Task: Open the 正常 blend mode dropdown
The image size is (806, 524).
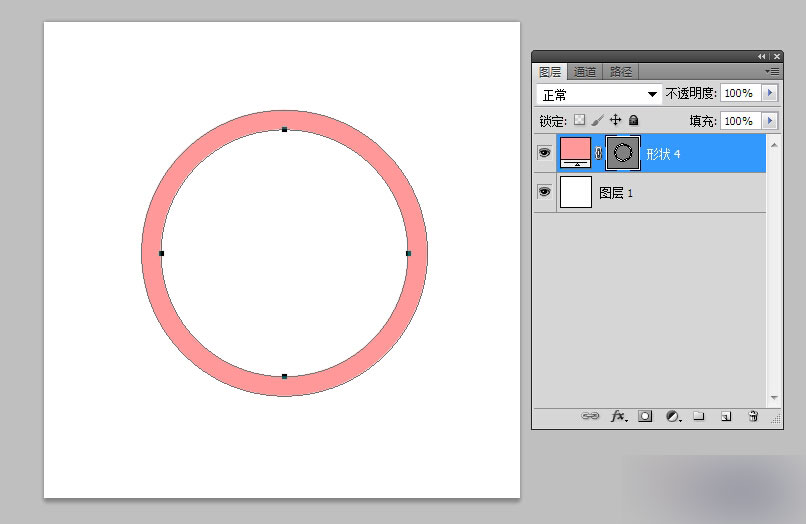Action: tap(598, 95)
